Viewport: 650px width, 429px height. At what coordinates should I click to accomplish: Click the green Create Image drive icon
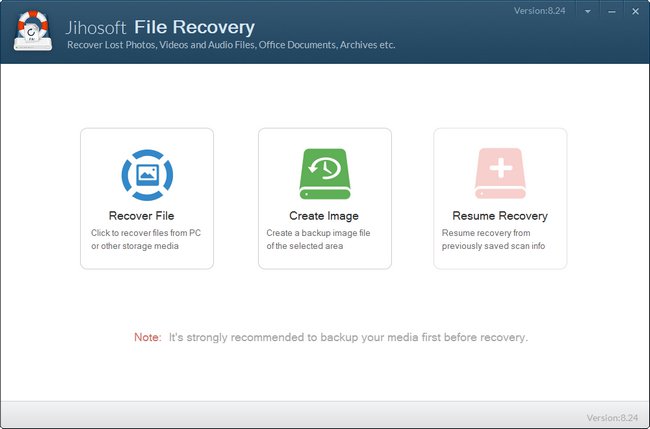coord(325,174)
